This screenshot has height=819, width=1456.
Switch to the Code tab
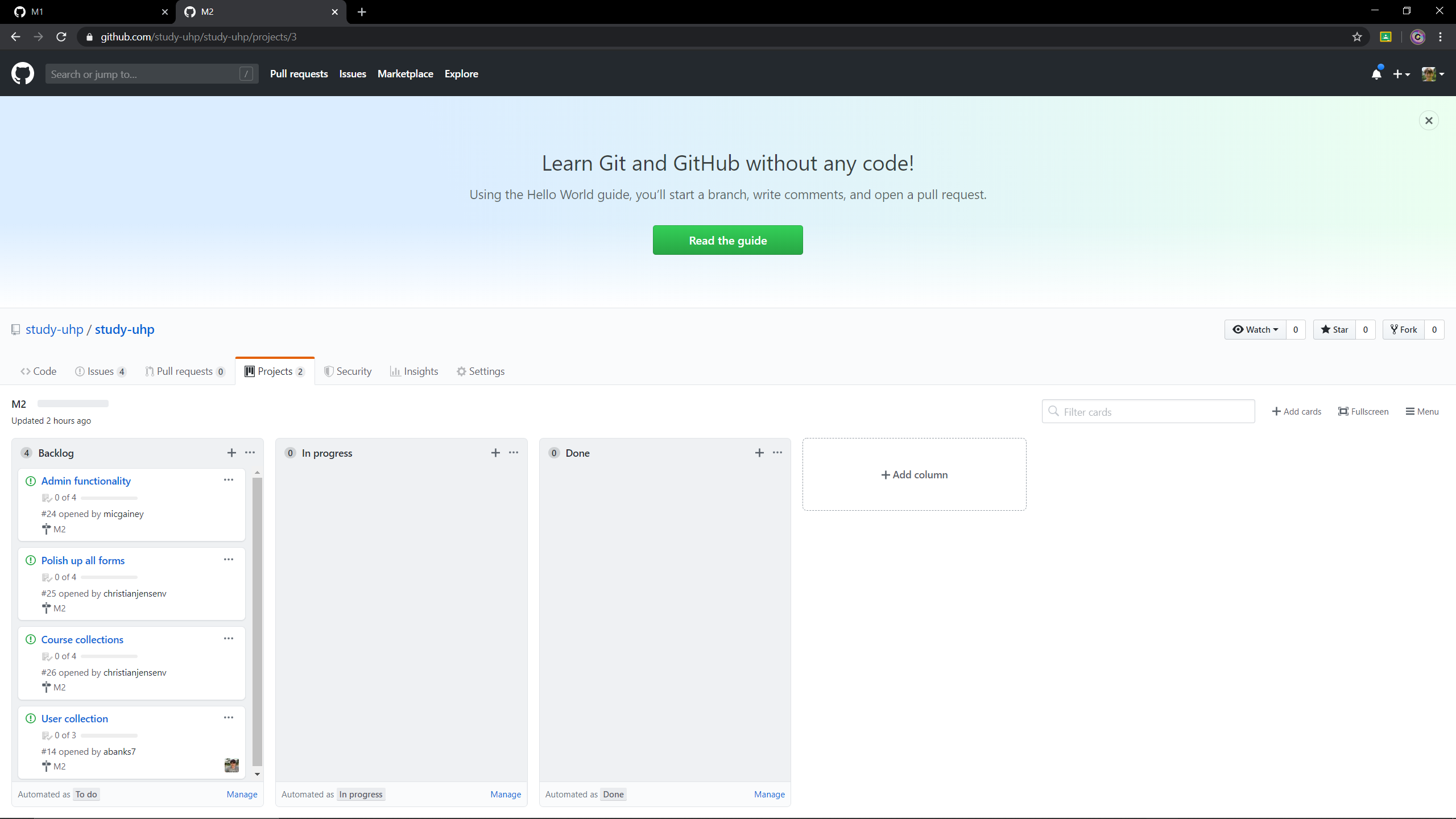point(38,371)
